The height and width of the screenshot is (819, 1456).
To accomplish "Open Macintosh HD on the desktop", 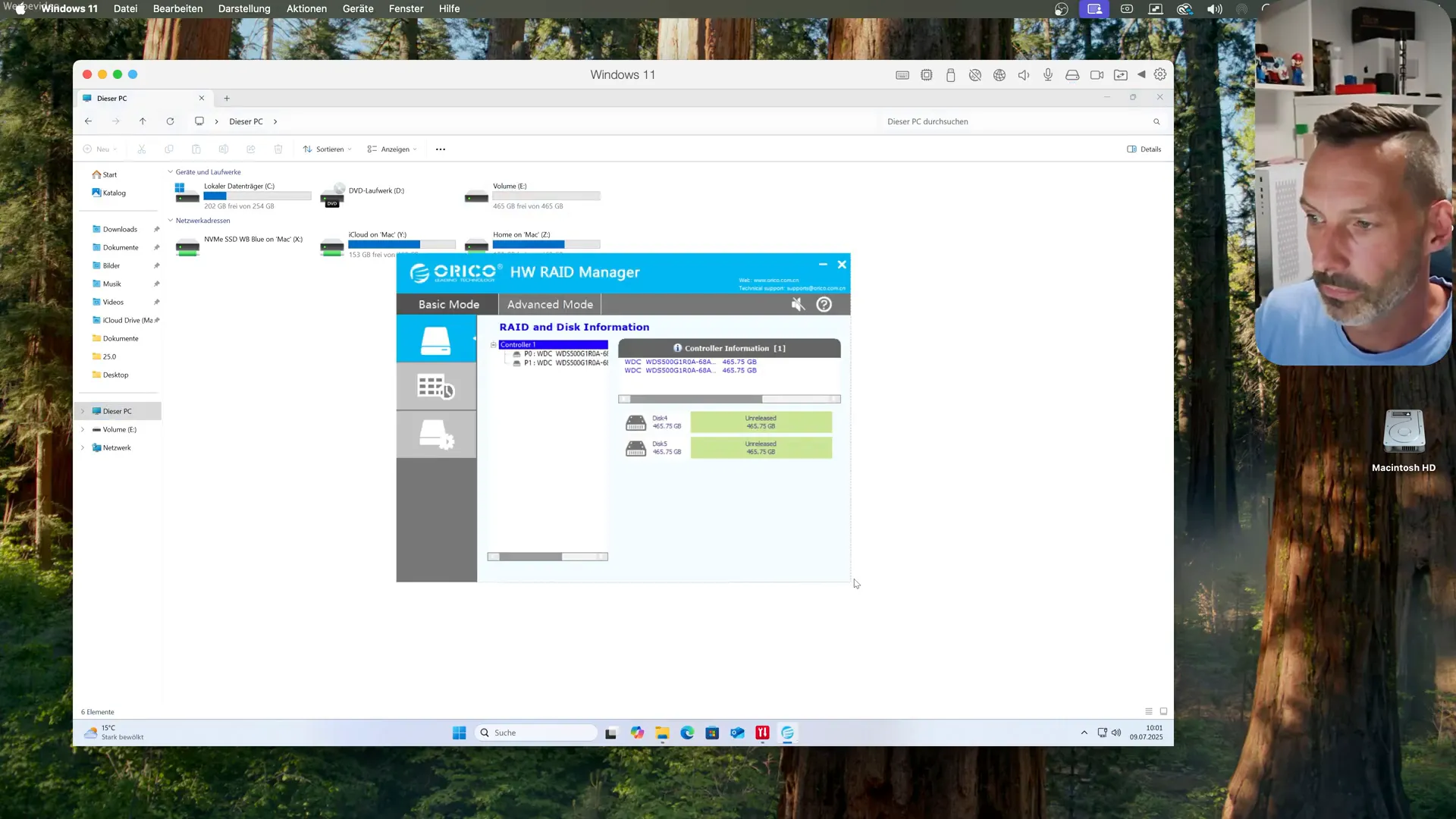I will point(1404,441).
